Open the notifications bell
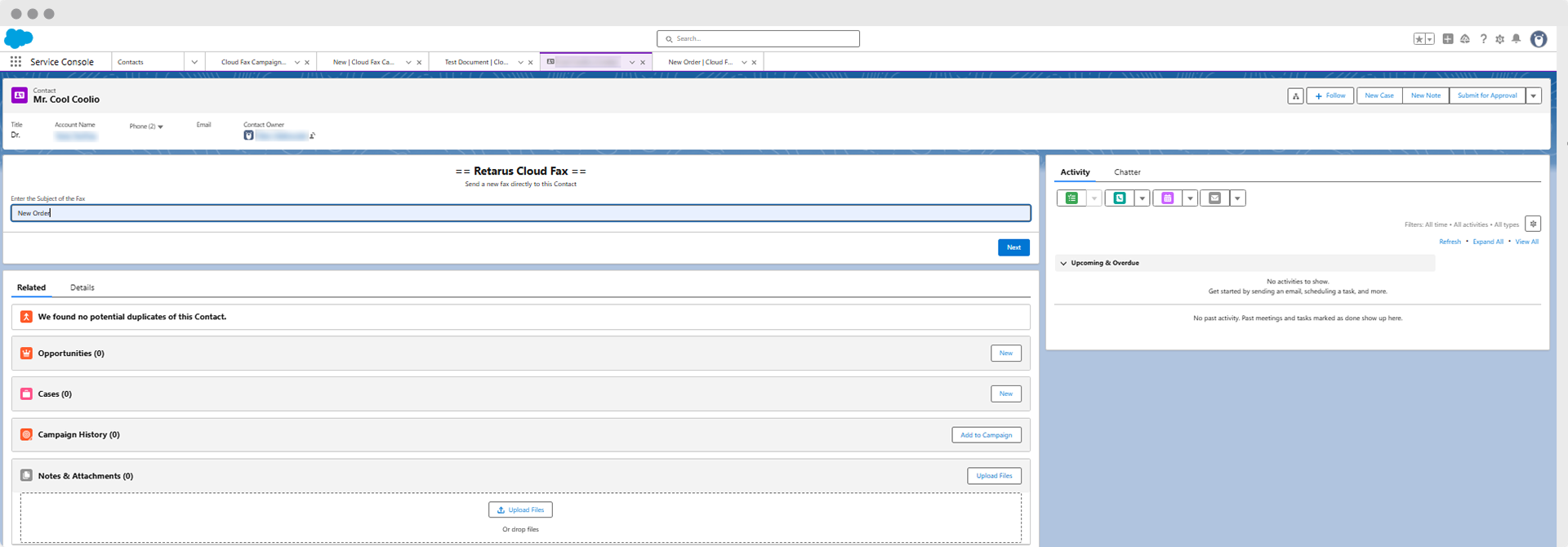1568x547 pixels. [1516, 39]
